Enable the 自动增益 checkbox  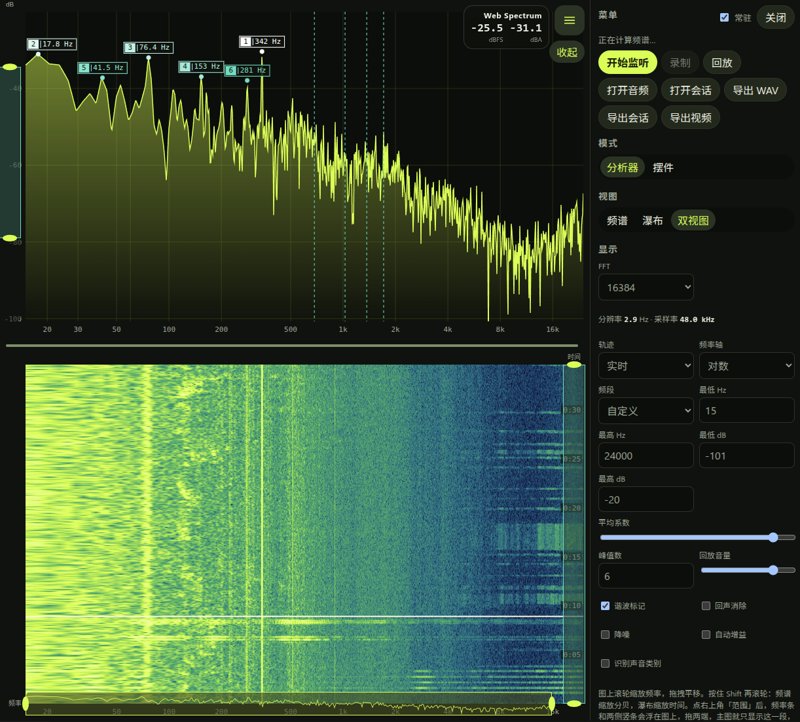(706, 634)
